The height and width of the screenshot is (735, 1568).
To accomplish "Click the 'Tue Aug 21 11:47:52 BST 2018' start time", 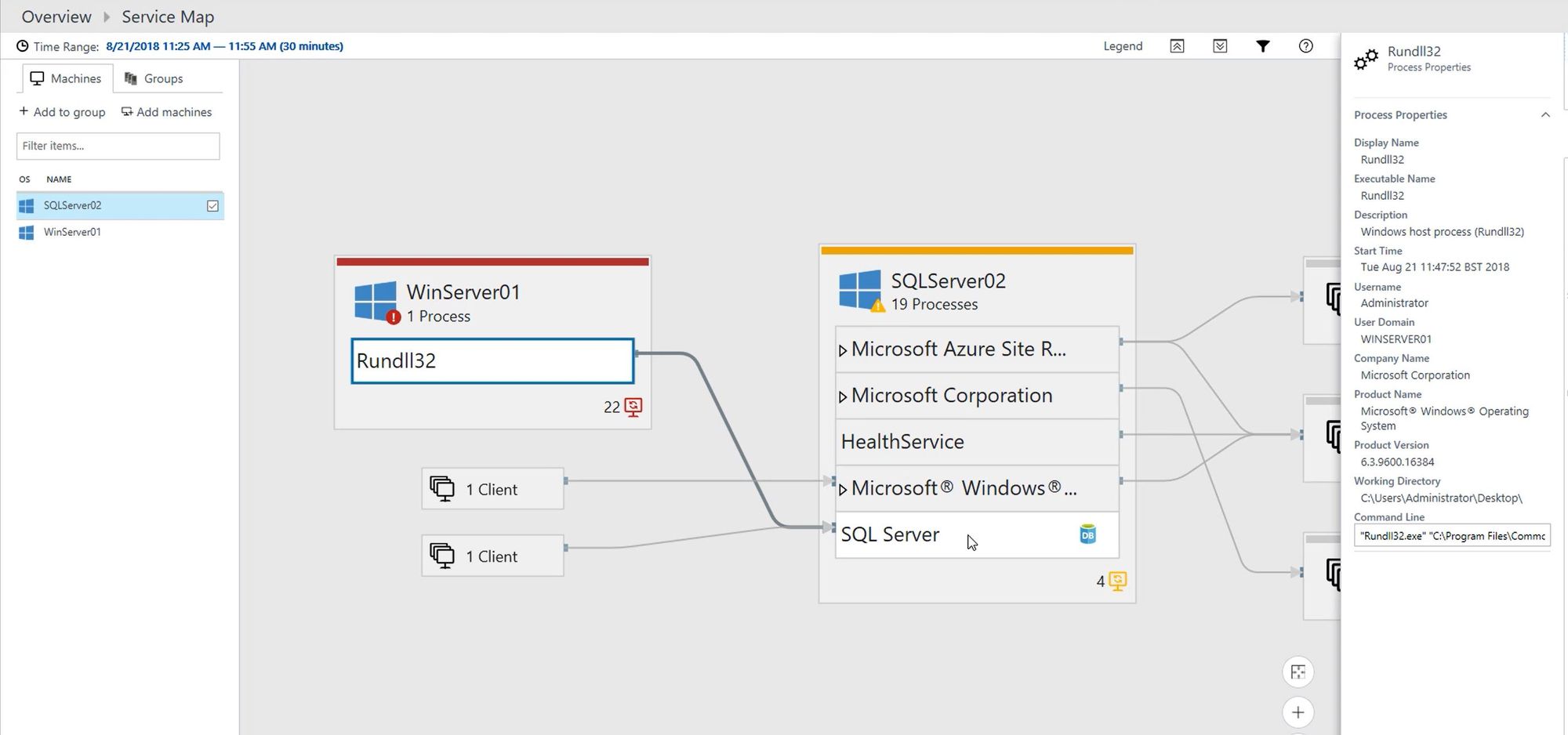I will tap(1435, 267).
